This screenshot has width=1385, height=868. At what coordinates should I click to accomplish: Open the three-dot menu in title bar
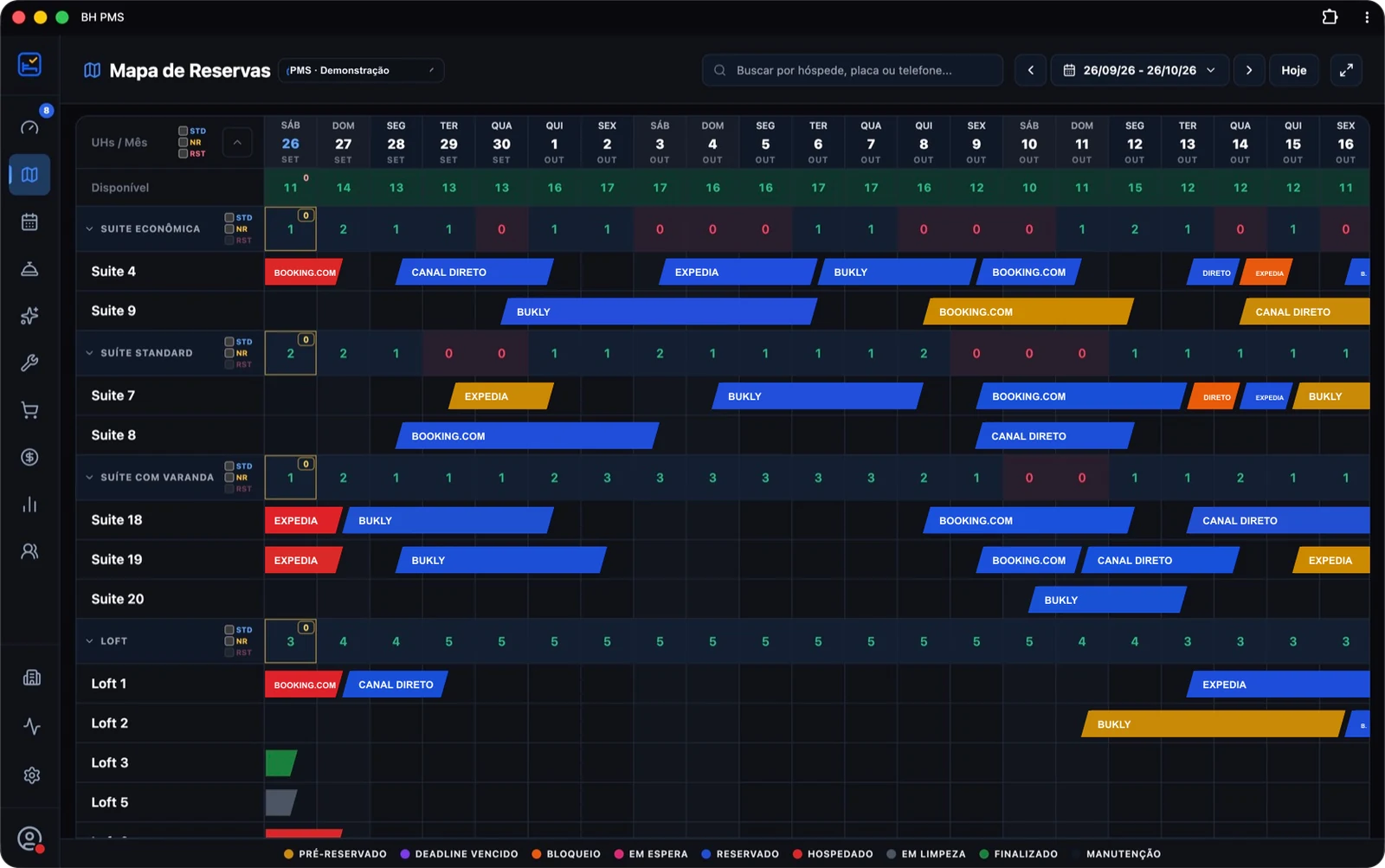[x=1367, y=16]
